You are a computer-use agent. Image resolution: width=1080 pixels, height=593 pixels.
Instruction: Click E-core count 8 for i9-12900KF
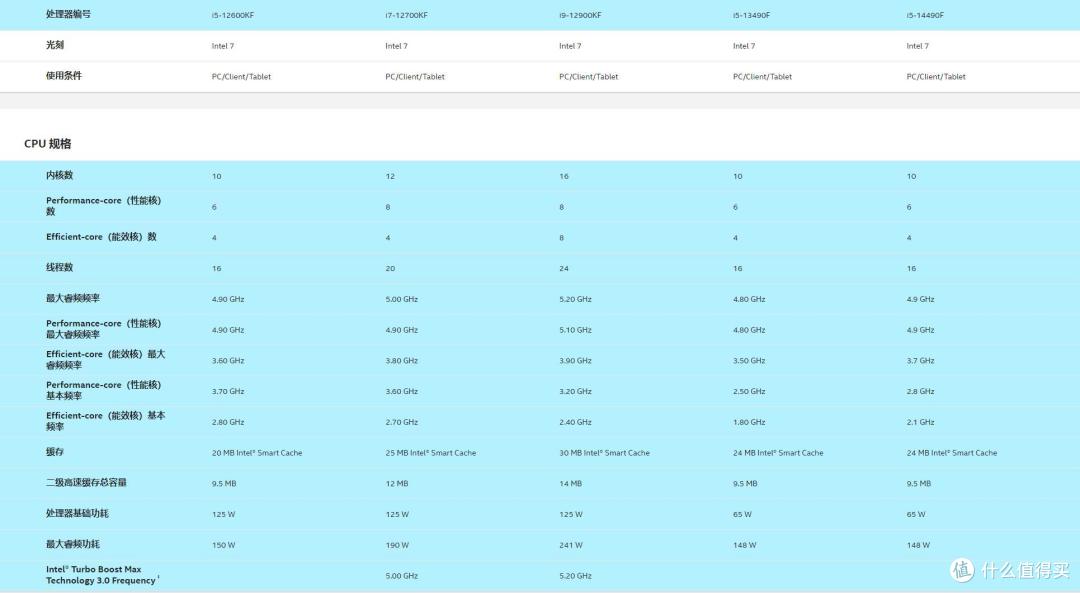tap(561, 238)
